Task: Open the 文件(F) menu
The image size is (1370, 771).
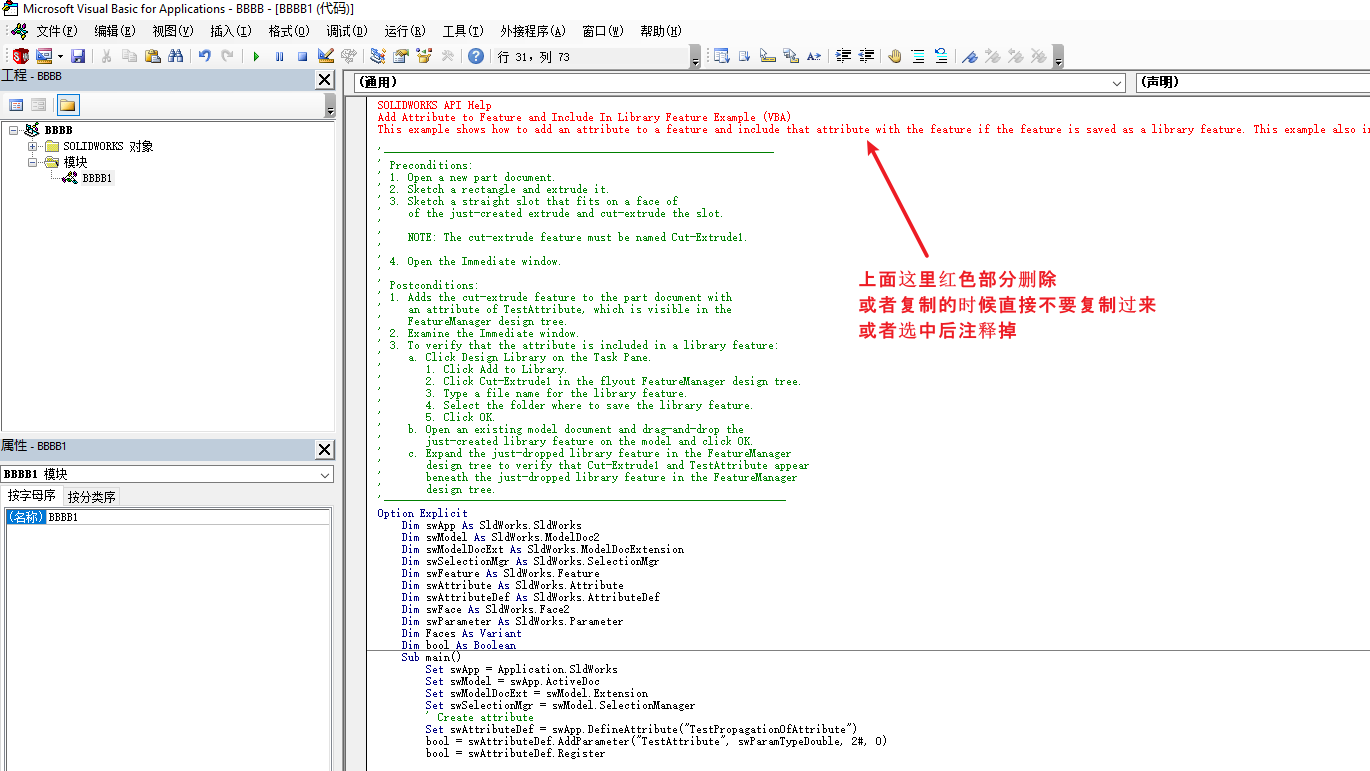Action: pyautogui.click(x=56, y=31)
